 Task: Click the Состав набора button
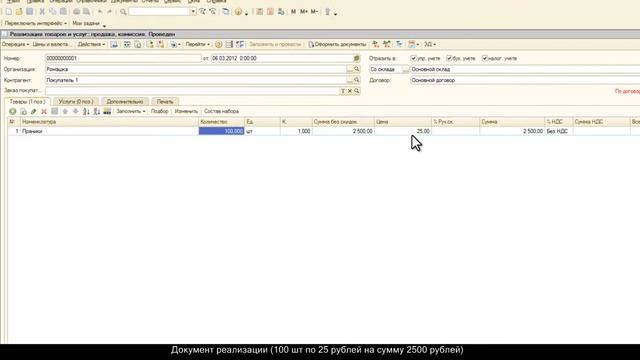pos(221,111)
